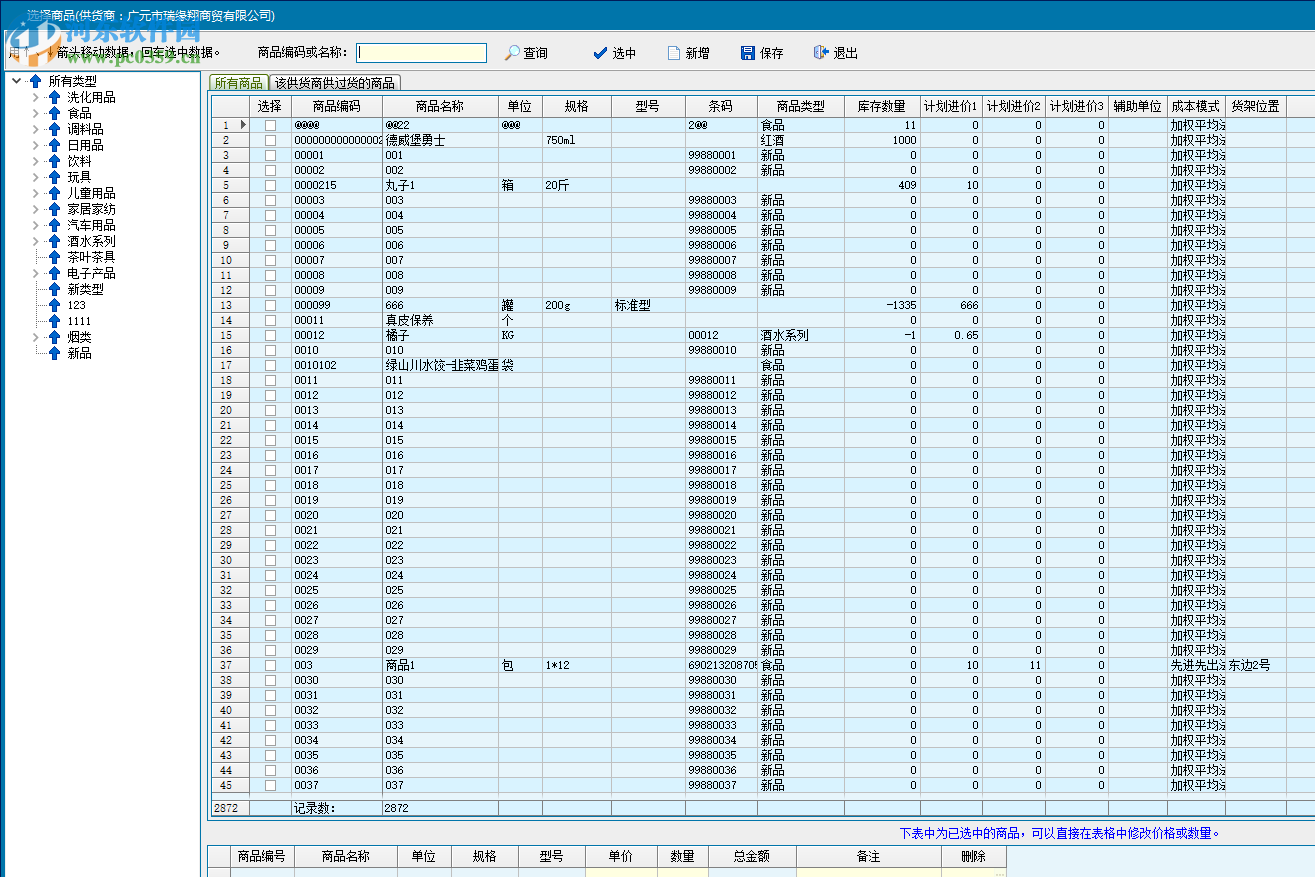Viewport: 1315px width, 877px height.
Task: Click the magnifier icon beside 查询
Action: pyautogui.click(x=512, y=53)
